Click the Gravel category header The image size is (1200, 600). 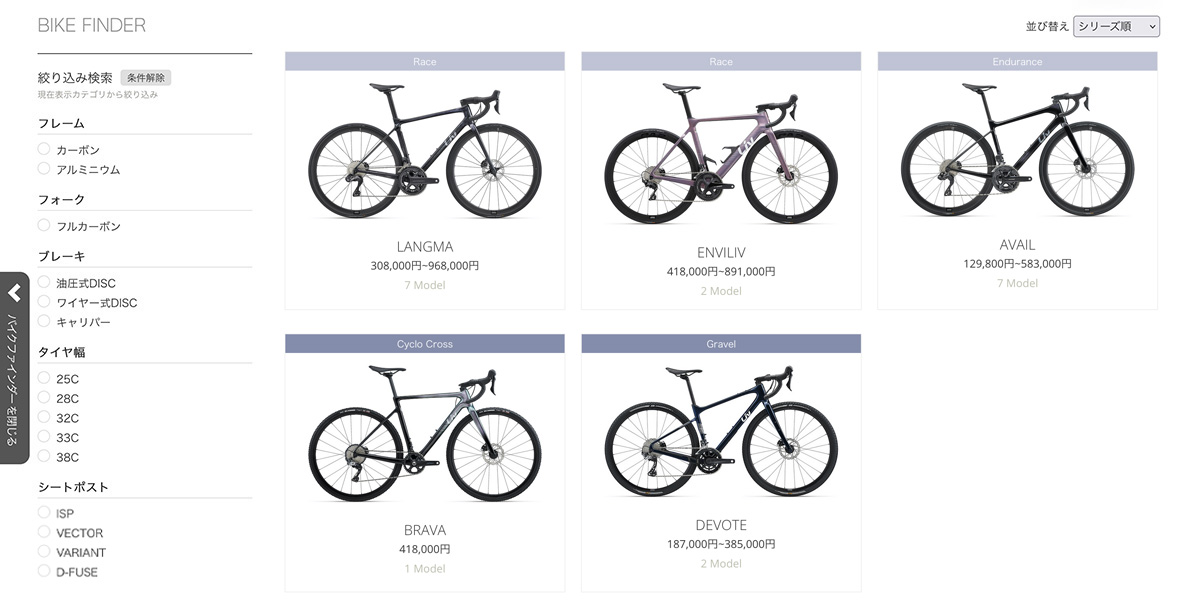(x=720, y=344)
